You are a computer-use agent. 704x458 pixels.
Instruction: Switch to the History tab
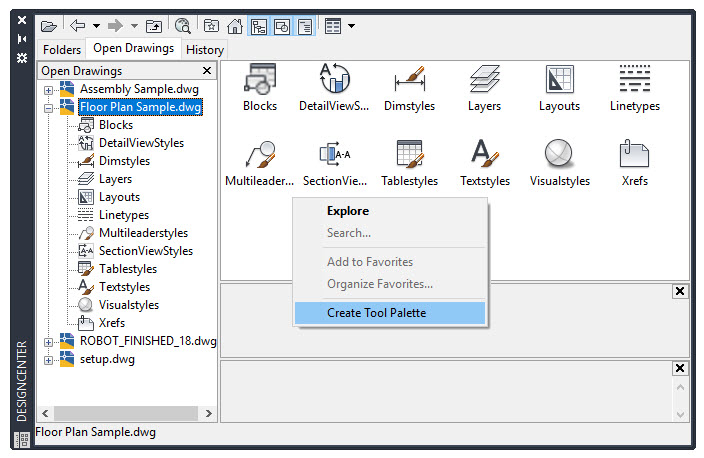point(205,49)
